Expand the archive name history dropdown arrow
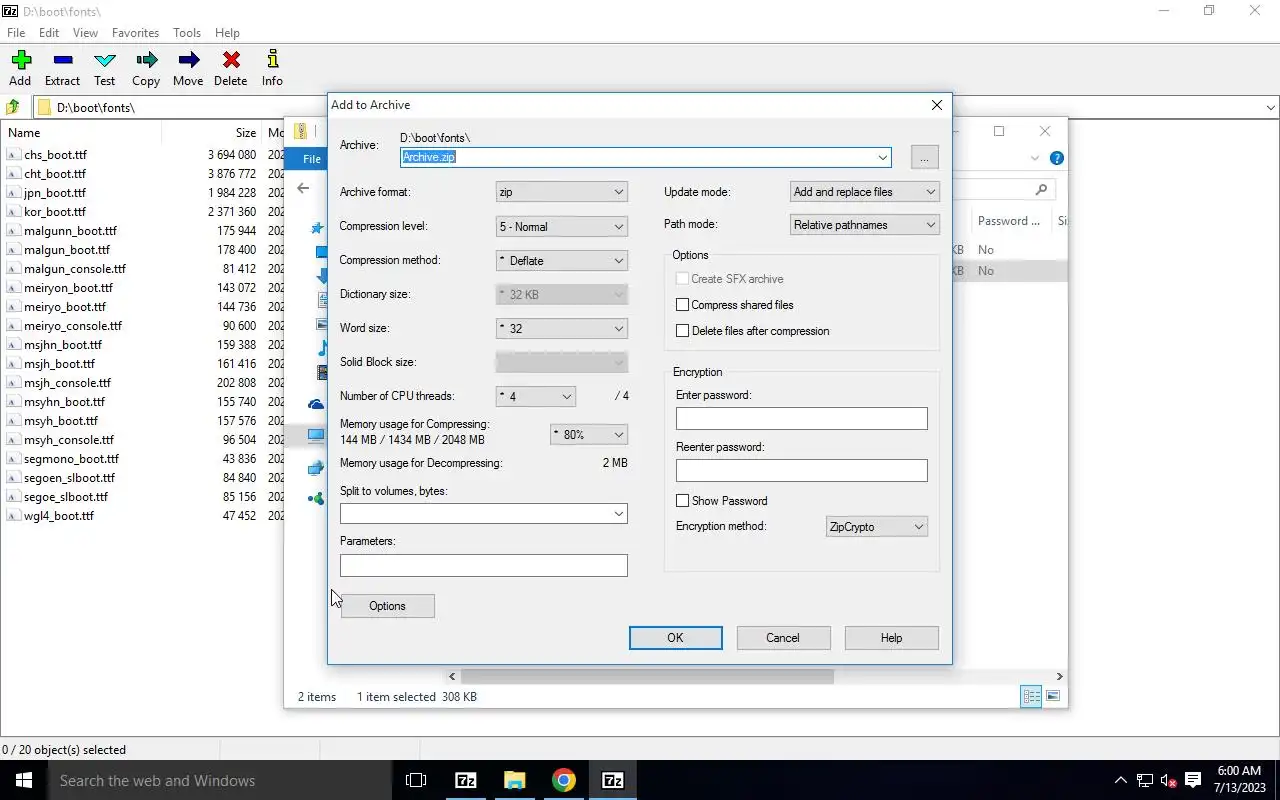The width and height of the screenshot is (1280, 800). [x=883, y=157]
